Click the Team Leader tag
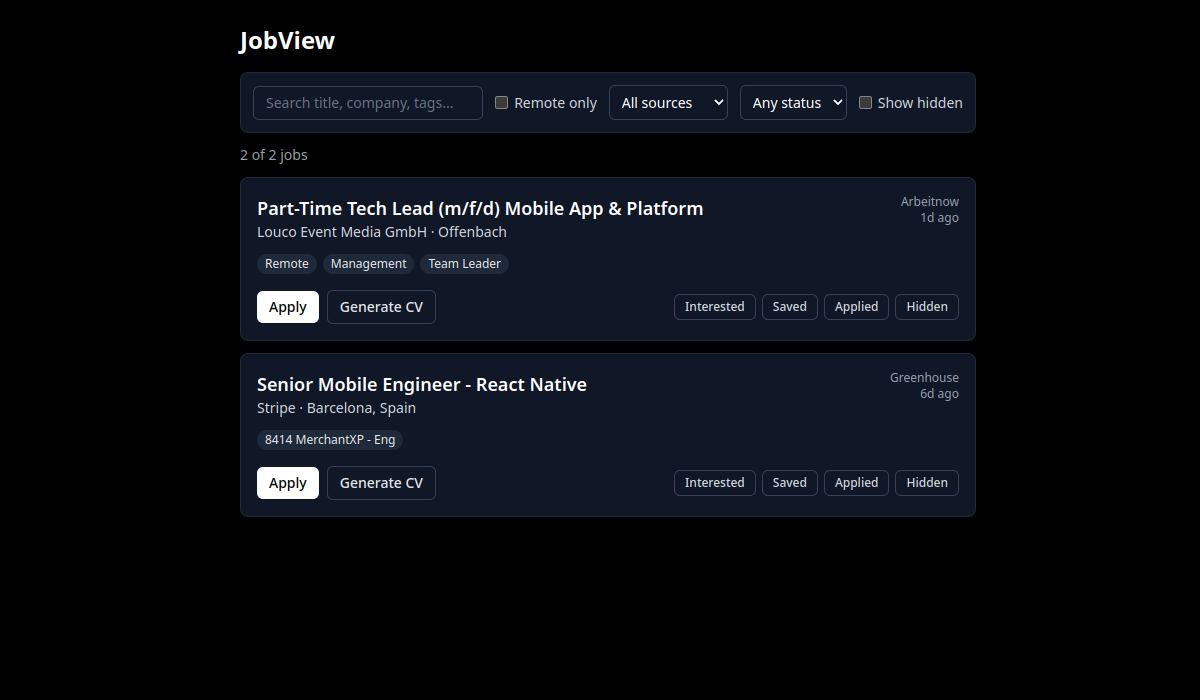The height and width of the screenshot is (700, 1200). (x=465, y=264)
